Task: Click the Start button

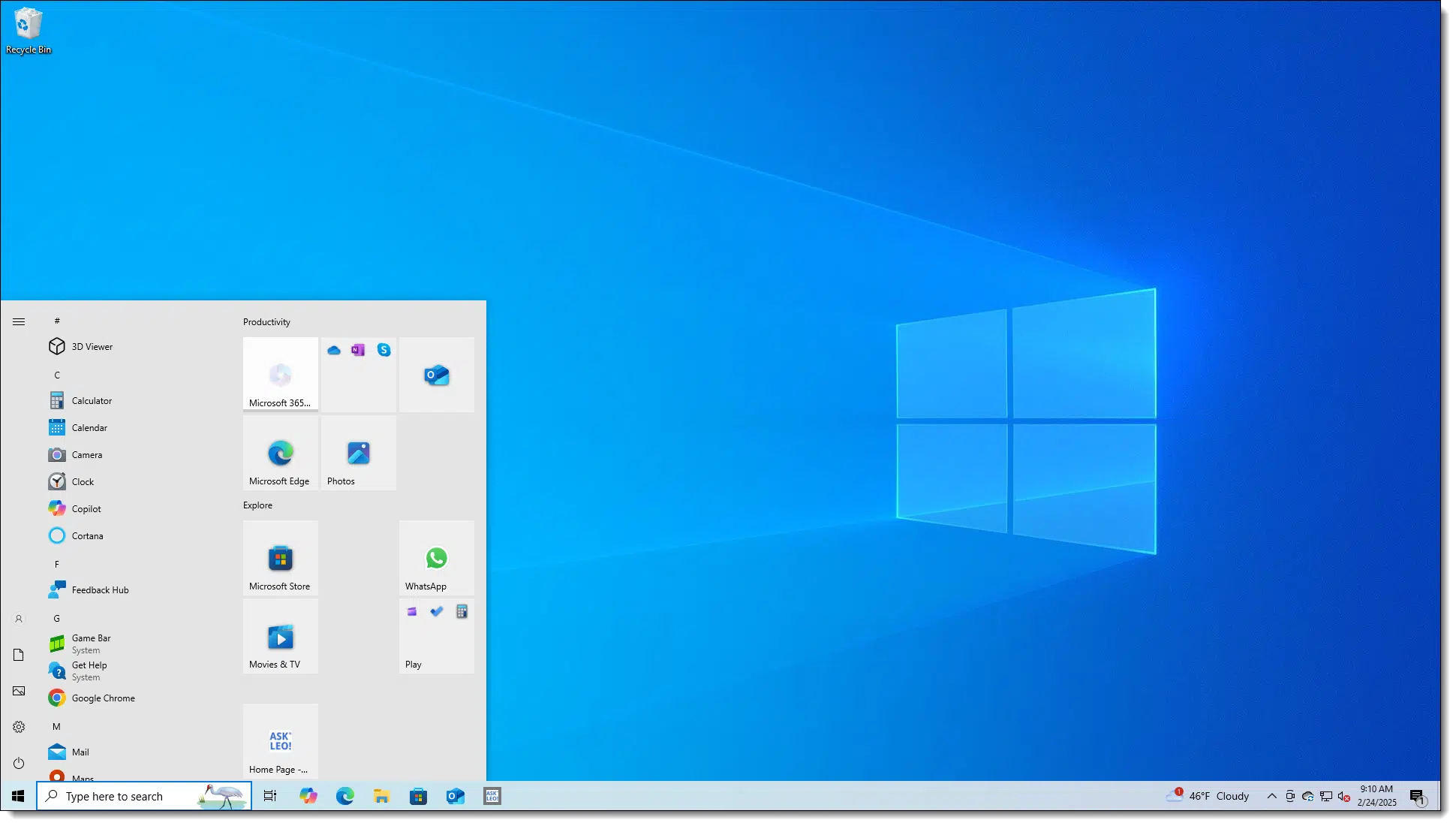Action: point(18,796)
